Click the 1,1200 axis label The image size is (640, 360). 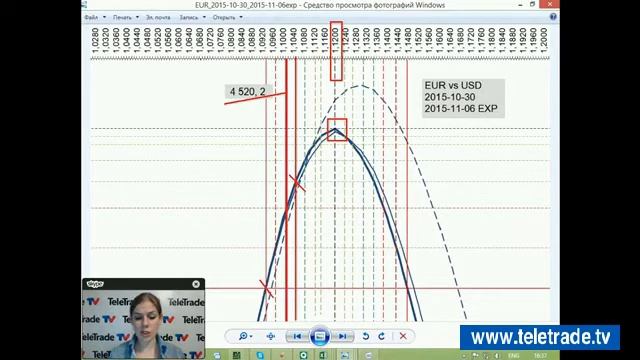(x=336, y=40)
